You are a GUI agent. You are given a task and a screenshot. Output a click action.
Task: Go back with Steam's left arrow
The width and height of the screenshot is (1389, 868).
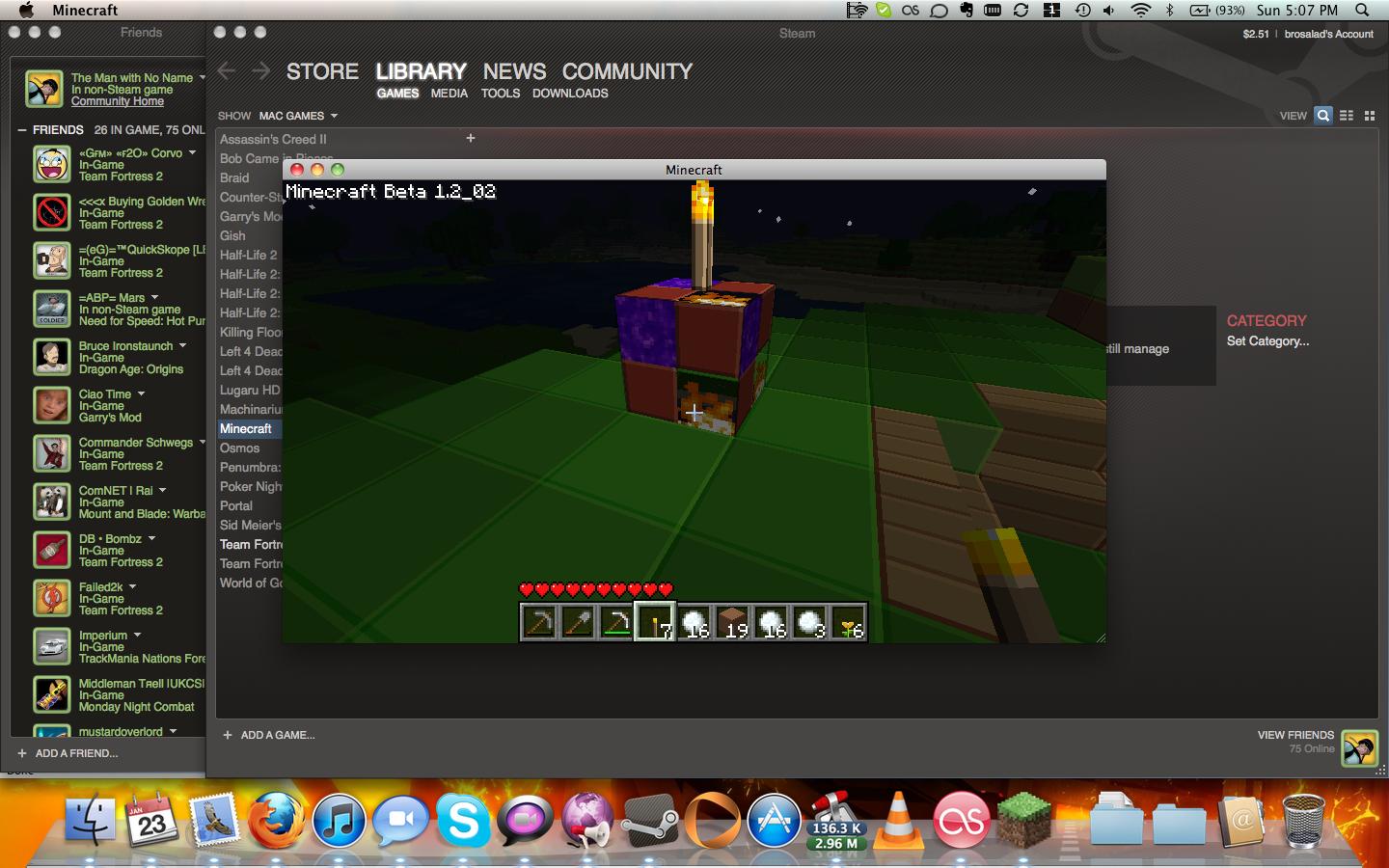coord(227,71)
